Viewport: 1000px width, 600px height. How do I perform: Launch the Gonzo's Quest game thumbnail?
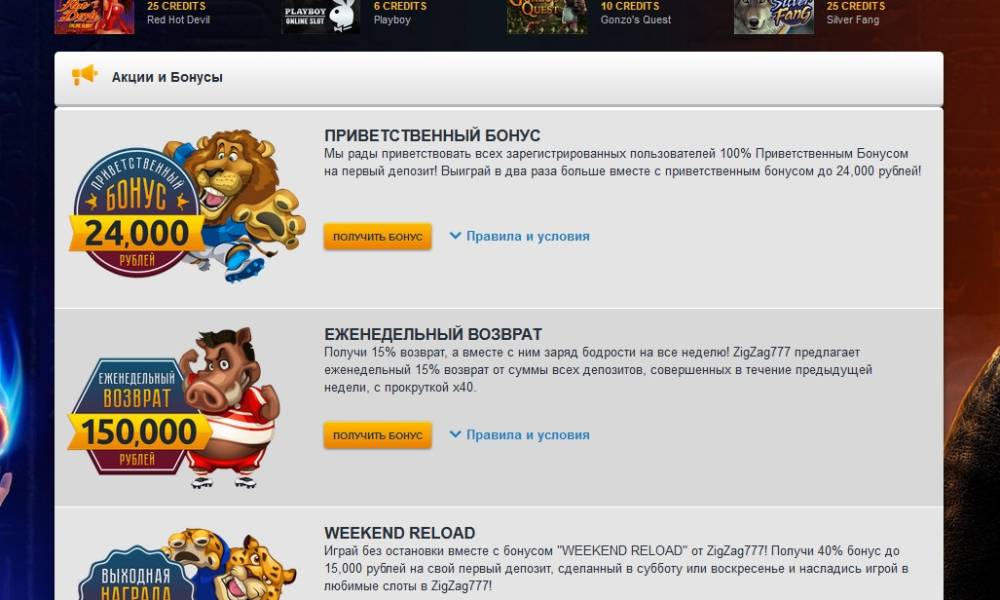(x=547, y=17)
